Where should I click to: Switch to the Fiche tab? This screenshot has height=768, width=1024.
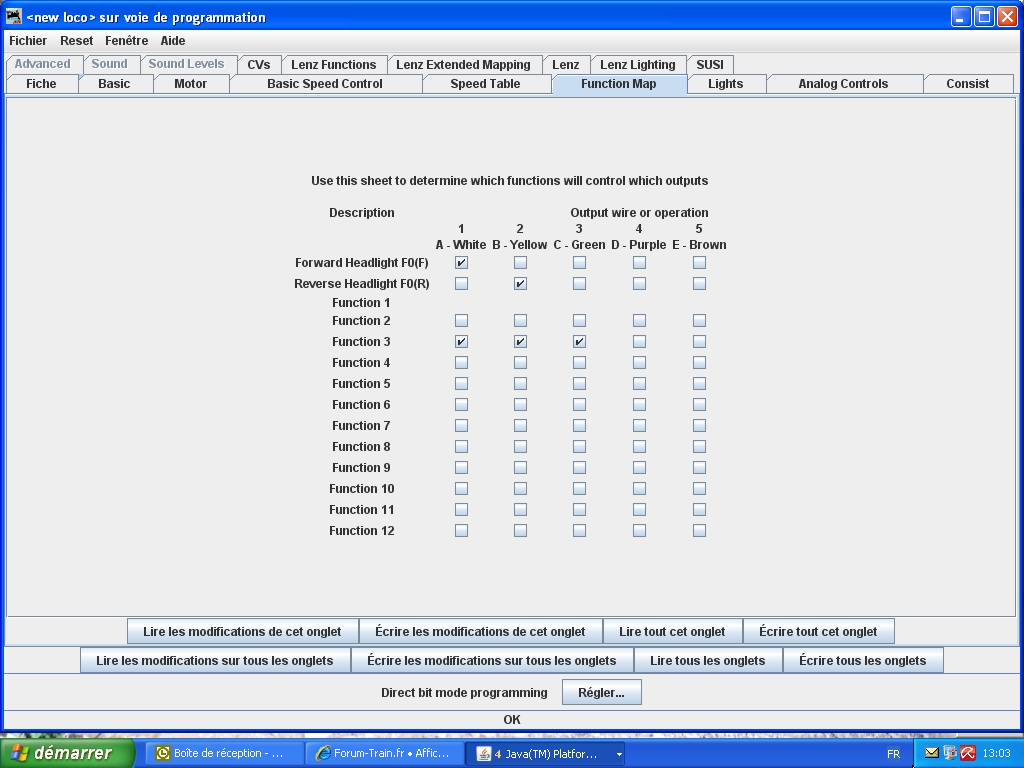click(41, 84)
